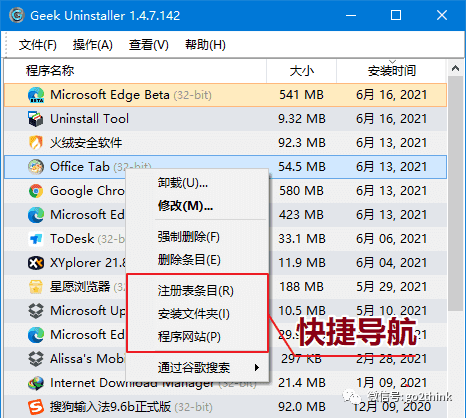Viewport: 466px width, 418px height.
Task: Minimize the Geek Uninstaller window
Action: click(x=351, y=15)
